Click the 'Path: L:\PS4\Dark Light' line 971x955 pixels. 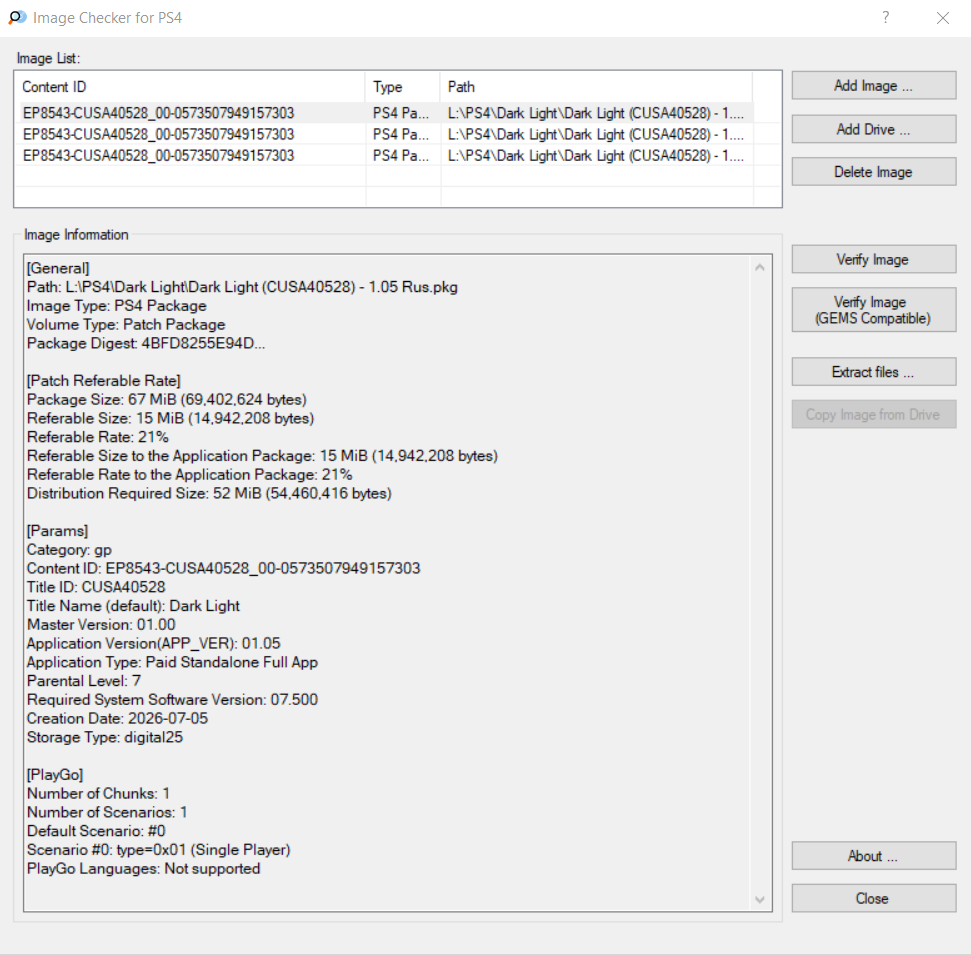(242, 287)
